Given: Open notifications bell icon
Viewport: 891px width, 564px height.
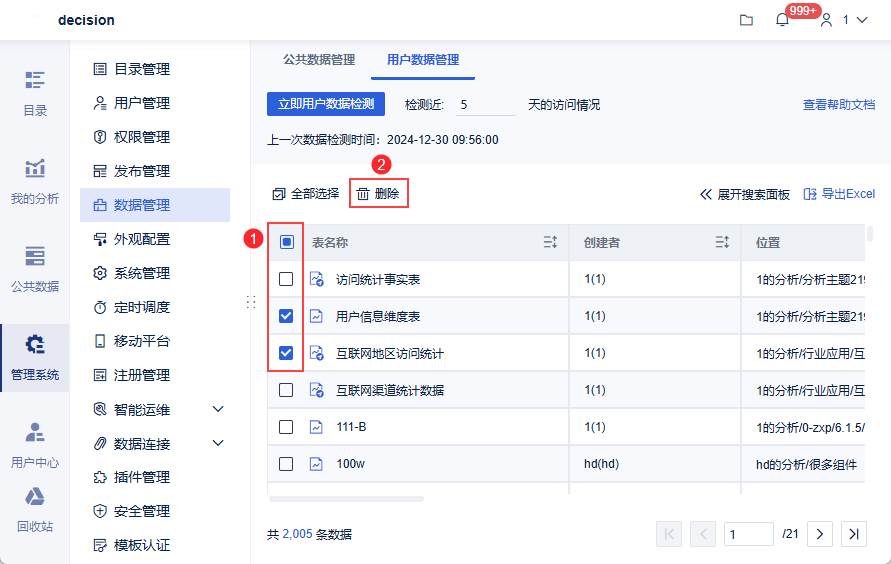Looking at the screenshot, I should coord(782,20).
